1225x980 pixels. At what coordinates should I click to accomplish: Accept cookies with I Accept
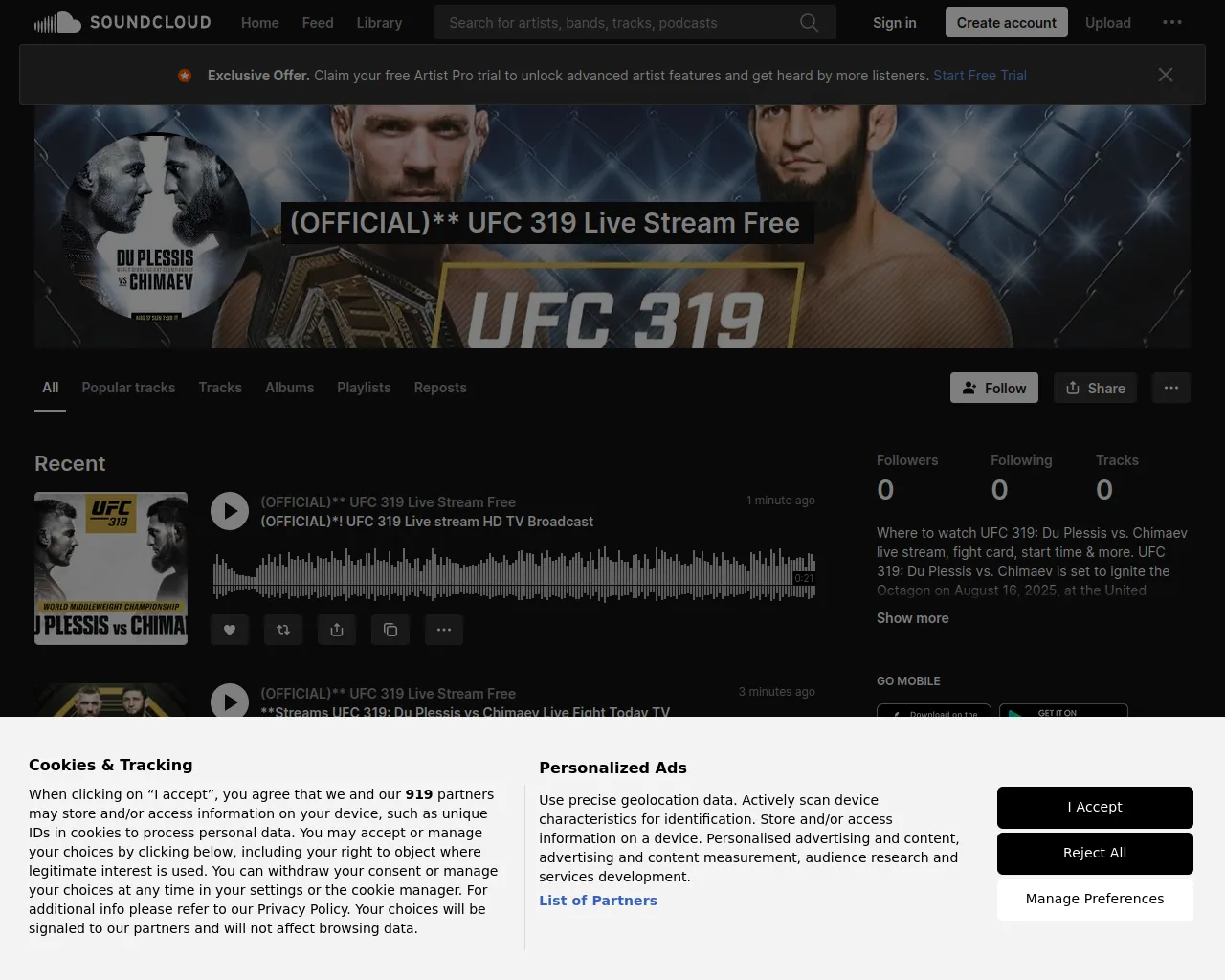click(1095, 808)
